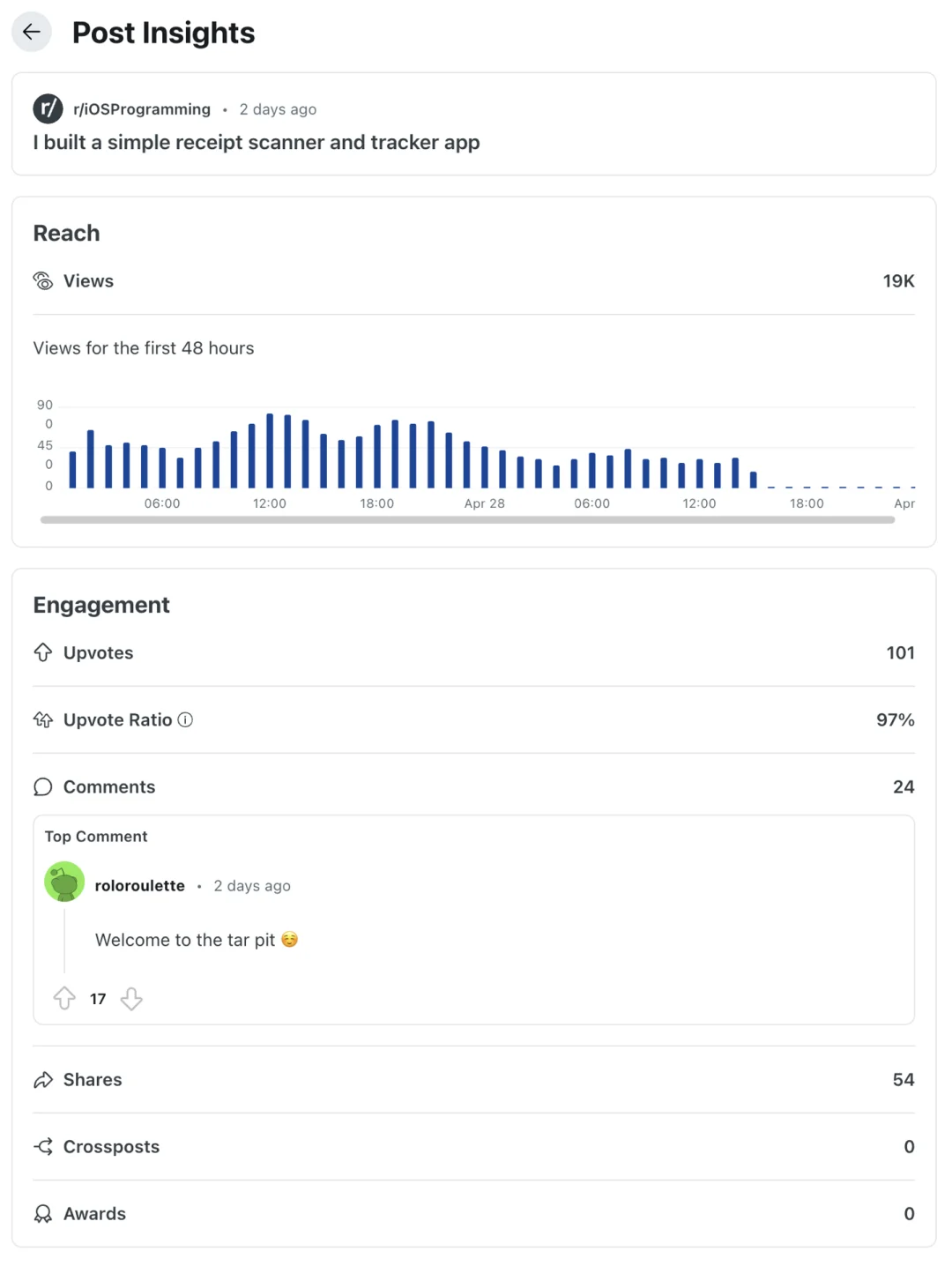Click the Shares arrow icon
The height and width of the screenshot is (1266, 952).
tap(43, 1080)
